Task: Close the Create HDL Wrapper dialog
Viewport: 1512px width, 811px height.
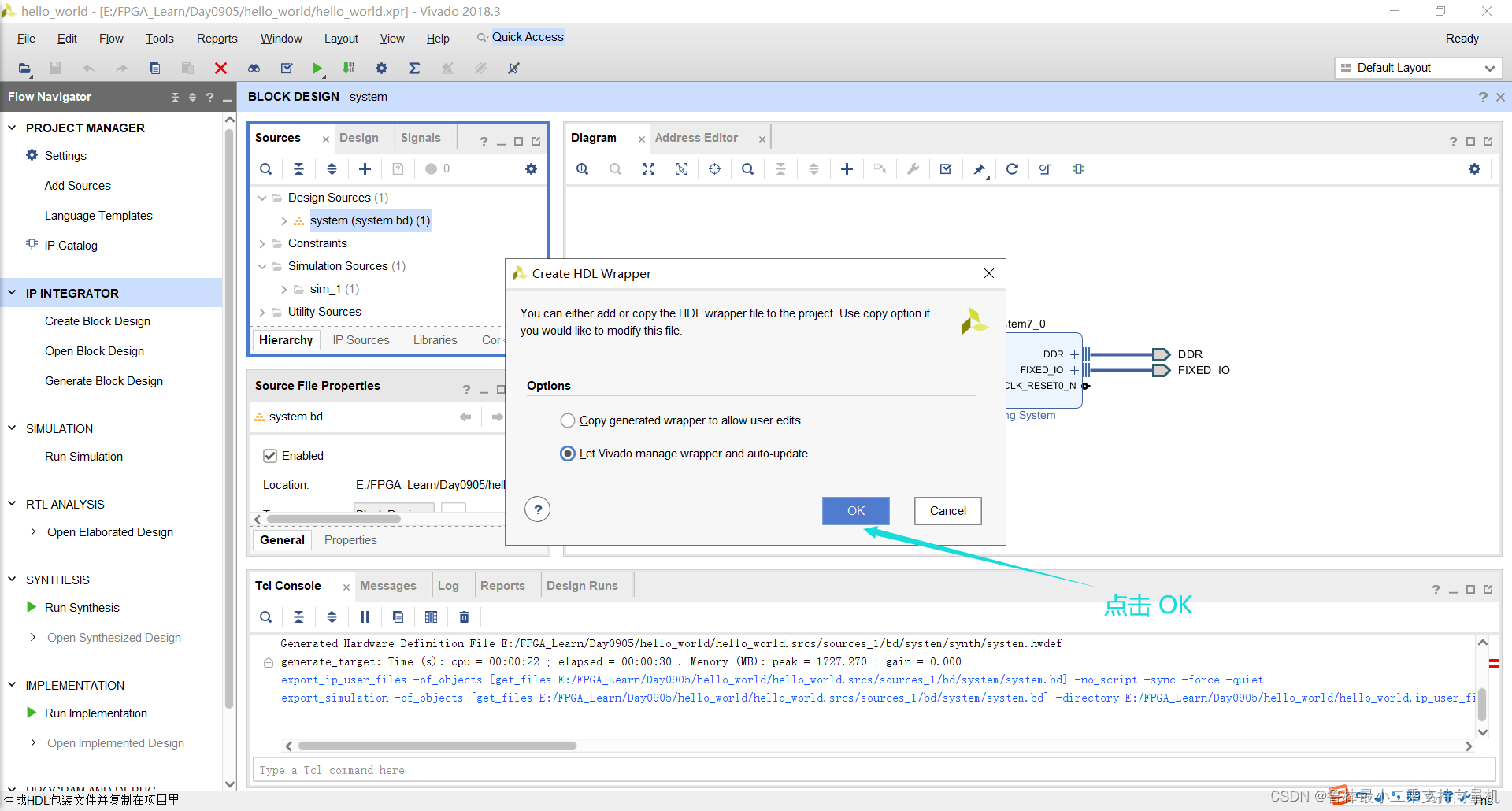Action: tap(989, 273)
